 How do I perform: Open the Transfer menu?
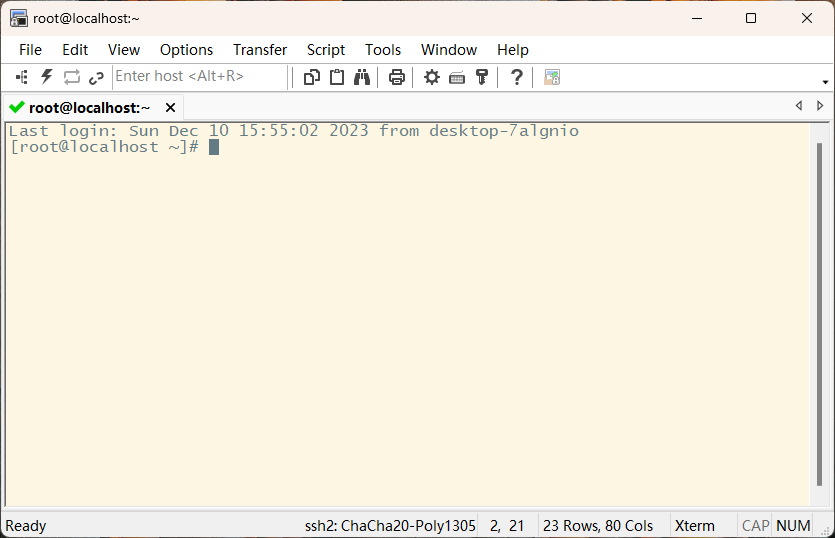click(260, 50)
